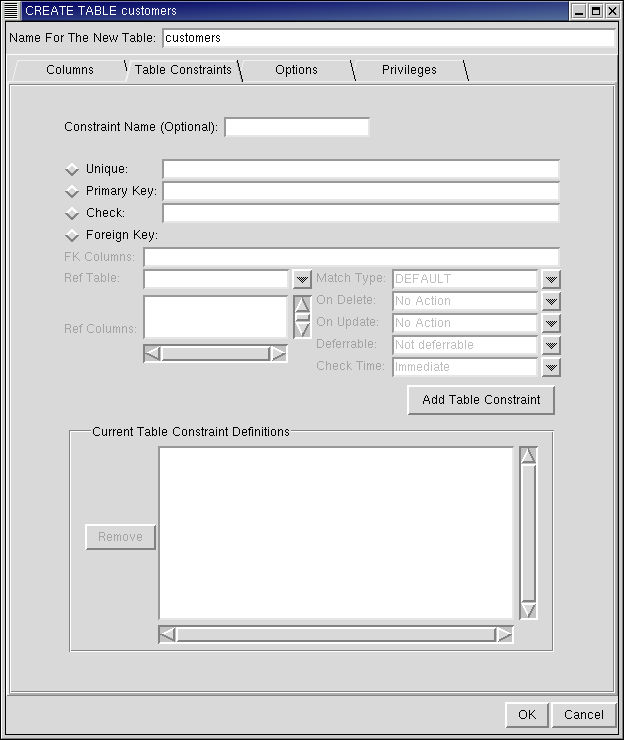Click Ref Columns scroll left arrow
The width and height of the screenshot is (624, 740).
click(152, 353)
